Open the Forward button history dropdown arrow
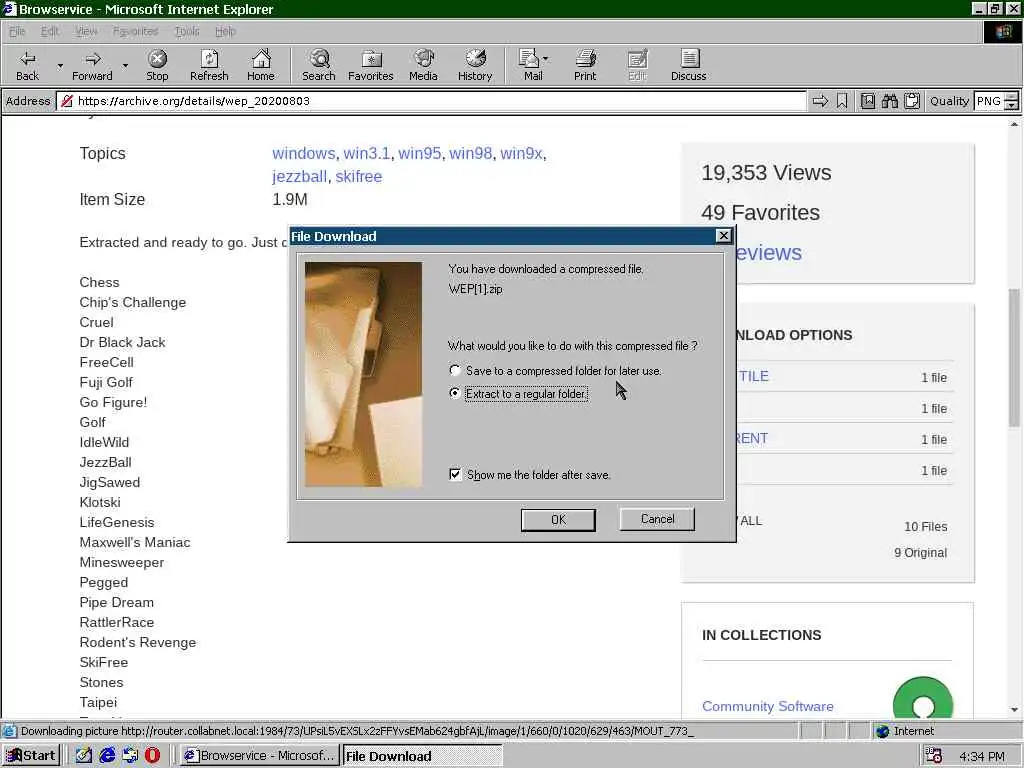 pos(125,66)
